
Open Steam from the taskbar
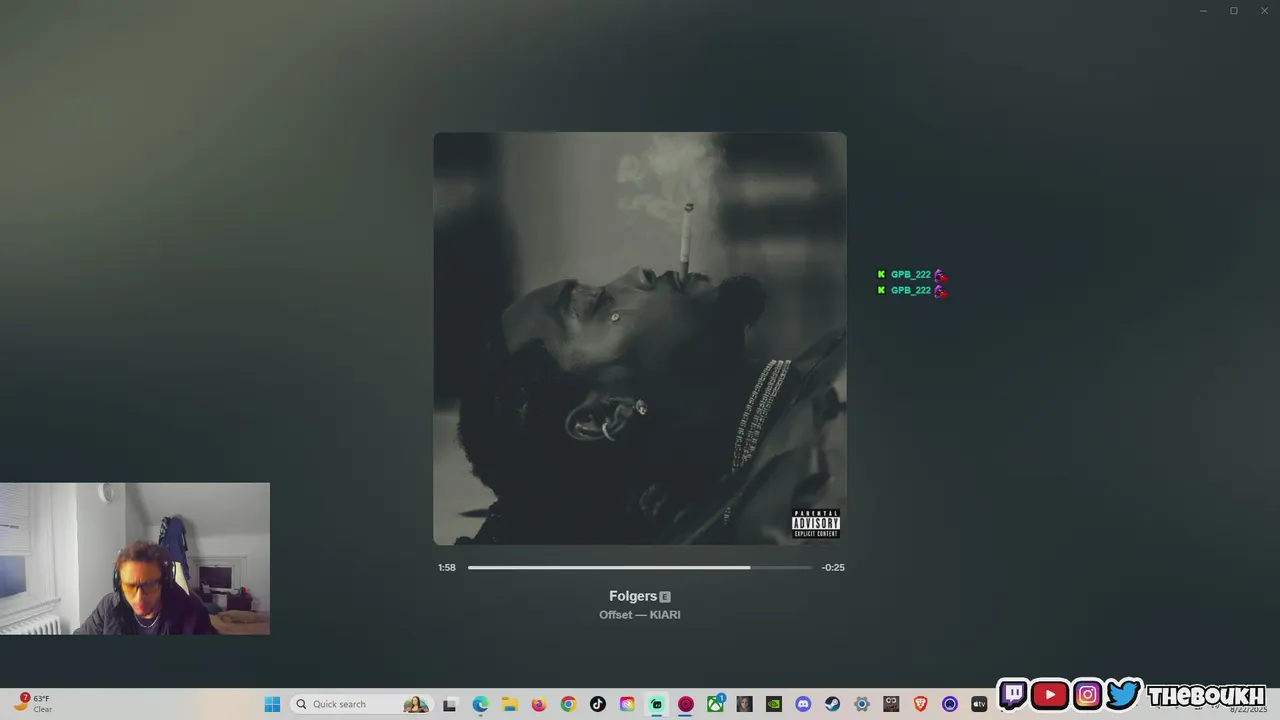[833, 704]
